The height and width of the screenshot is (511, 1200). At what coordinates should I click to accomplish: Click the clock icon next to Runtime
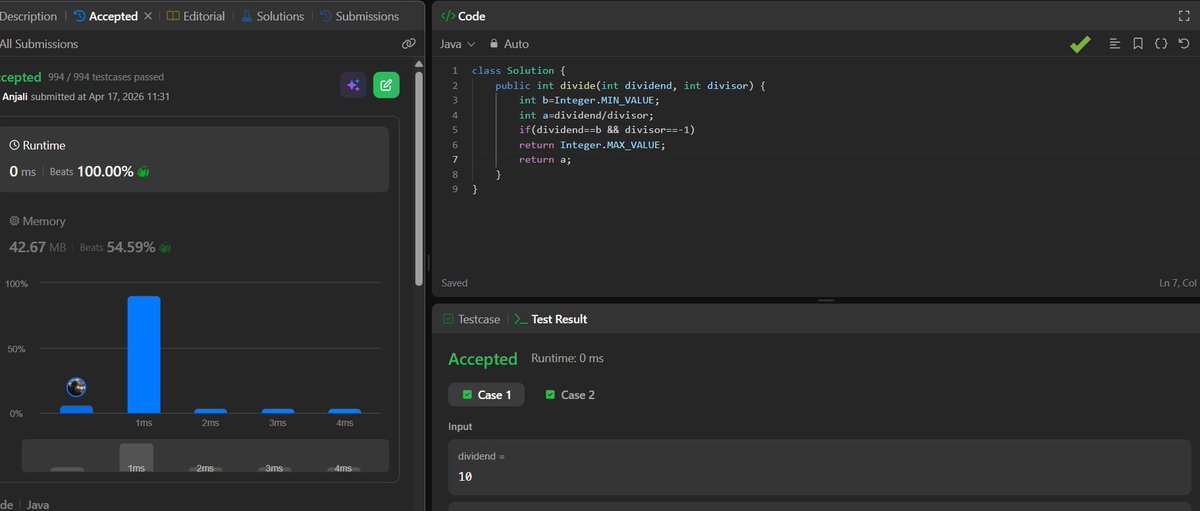pyautogui.click(x=15, y=145)
